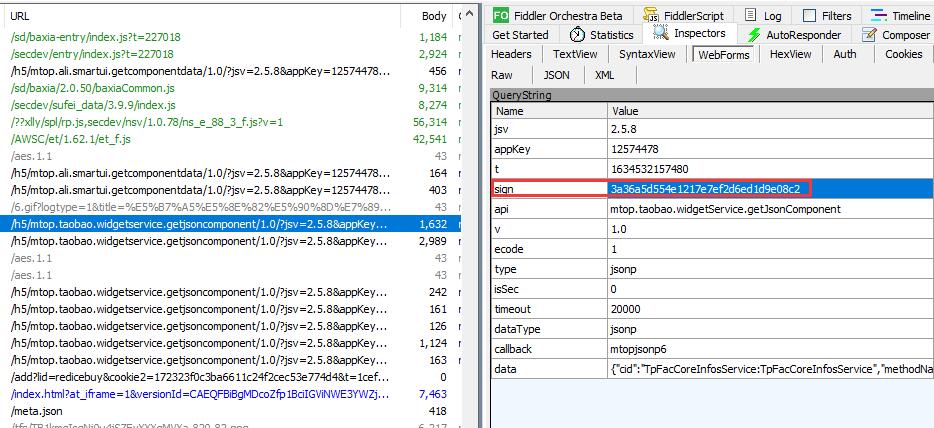
Task: Click the Fiddler Orchestra FO icon
Action: 501,15
